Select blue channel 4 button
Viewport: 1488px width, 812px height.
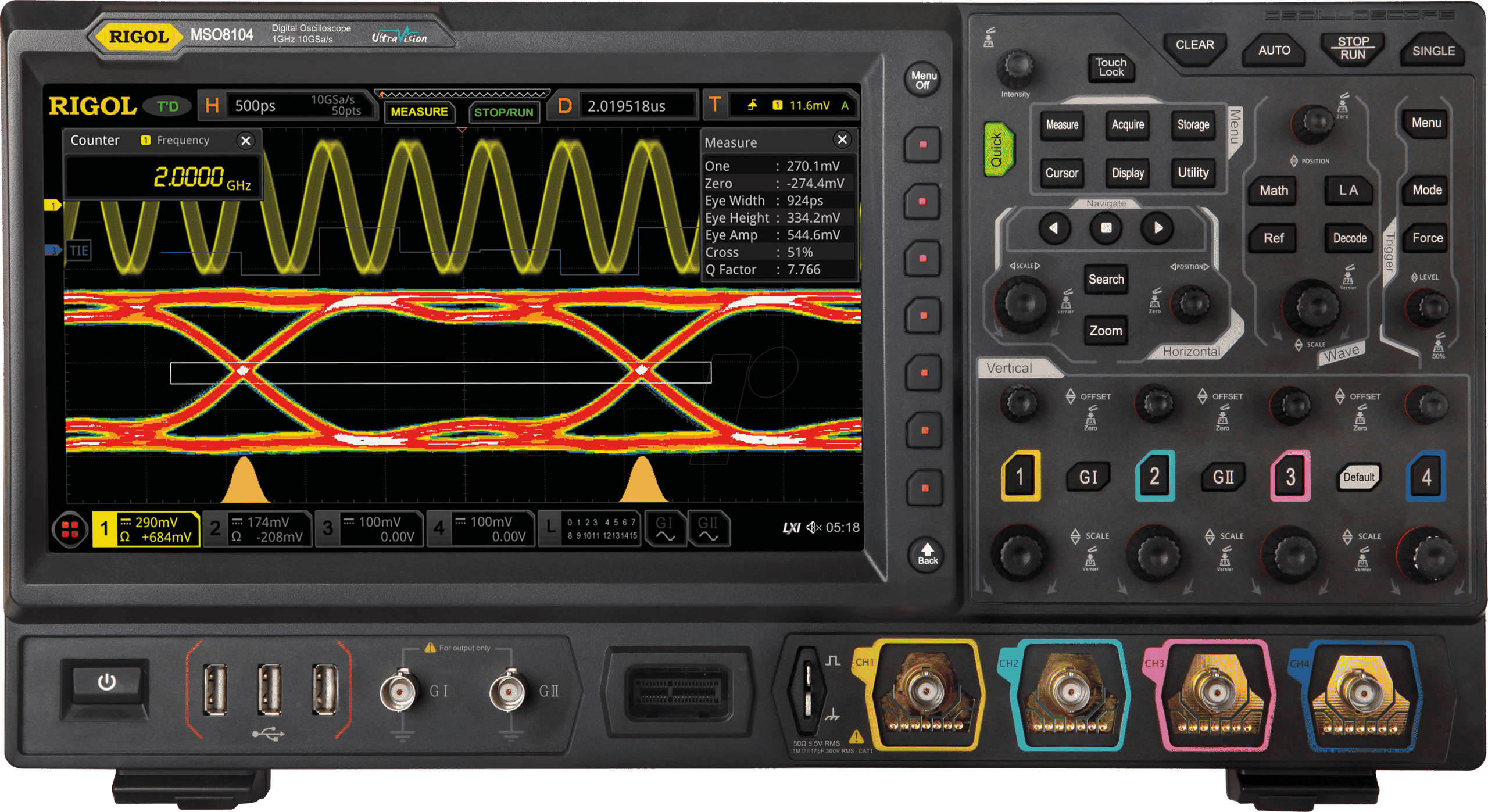pos(1426,477)
